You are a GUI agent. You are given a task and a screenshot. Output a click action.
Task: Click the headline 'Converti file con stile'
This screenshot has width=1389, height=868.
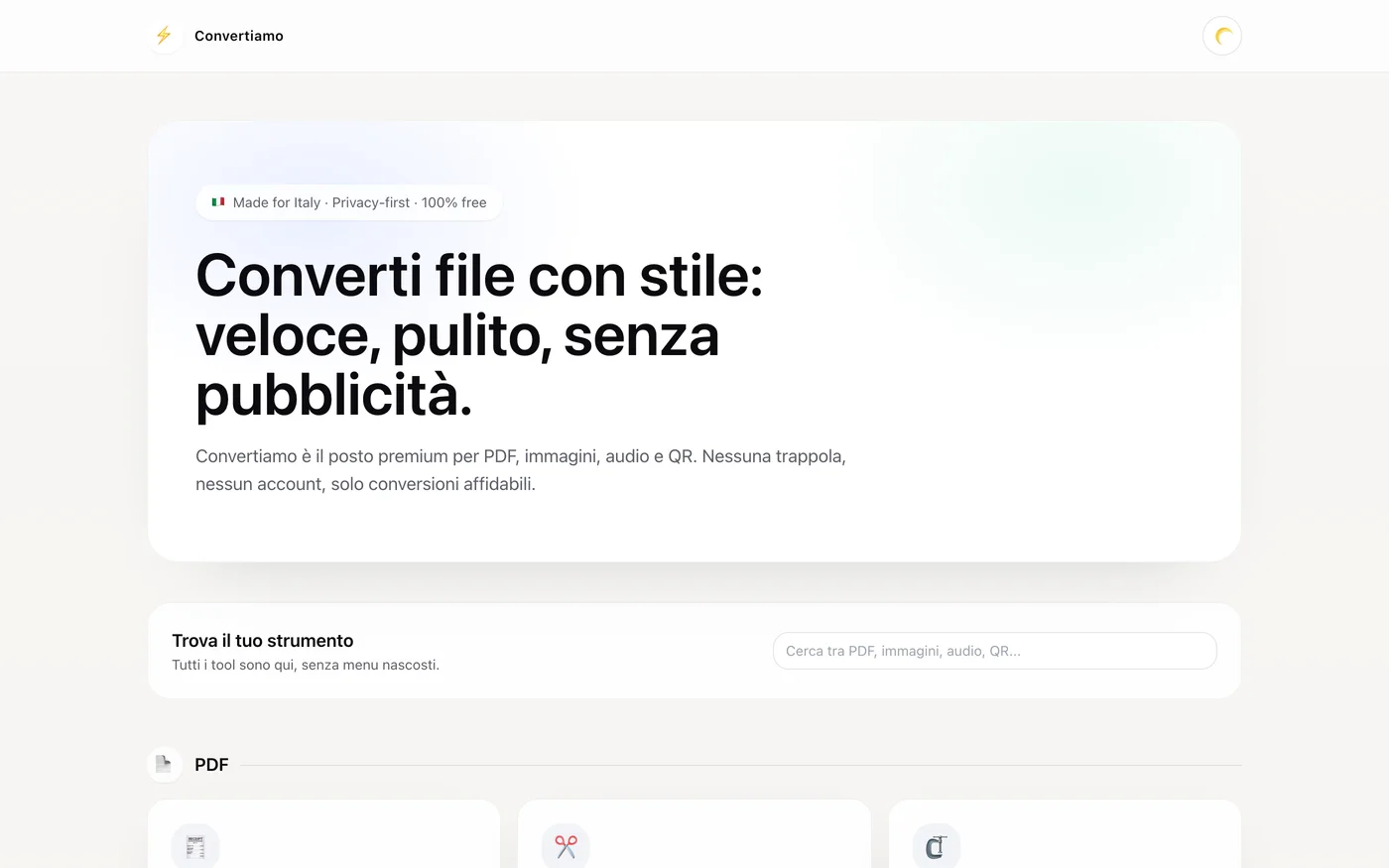(479, 335)
